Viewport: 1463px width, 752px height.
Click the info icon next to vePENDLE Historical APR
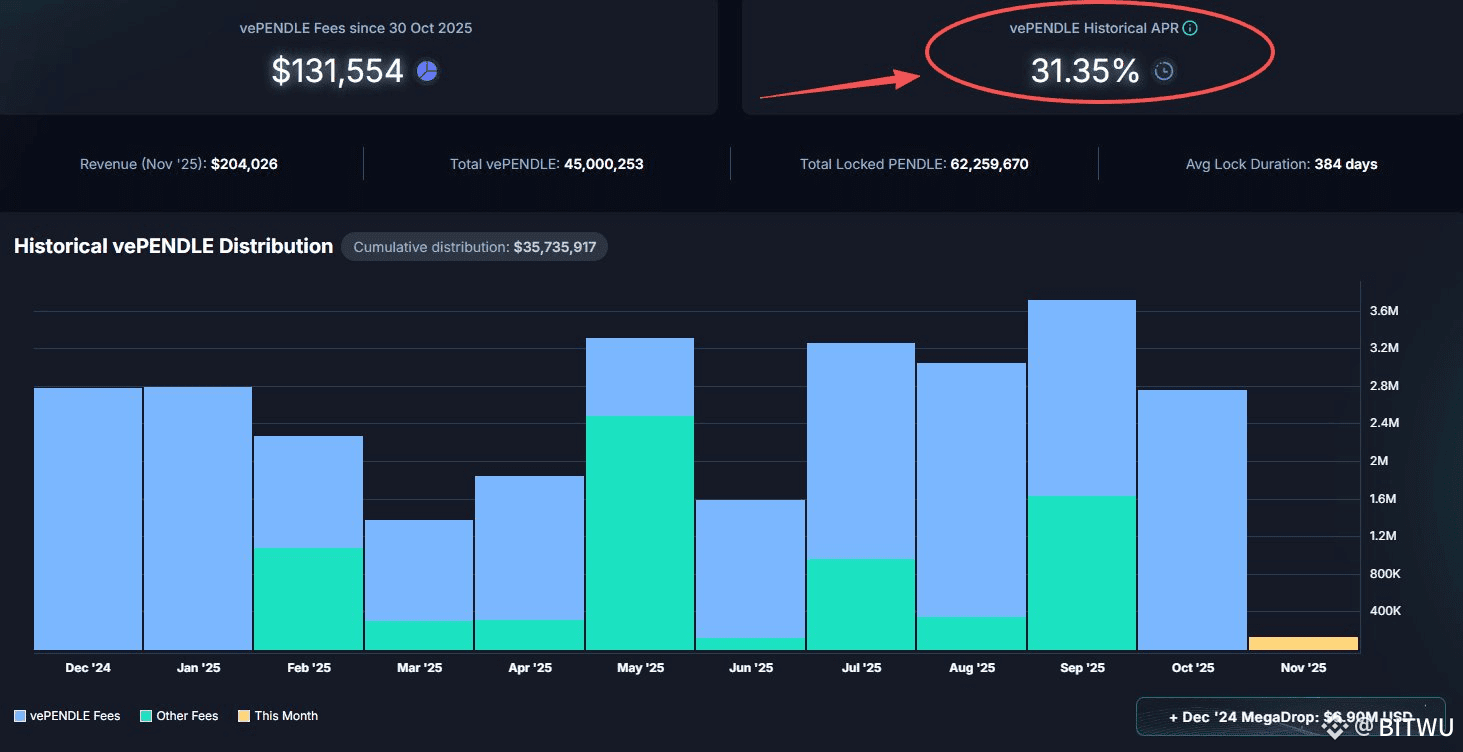point(1190,28)
